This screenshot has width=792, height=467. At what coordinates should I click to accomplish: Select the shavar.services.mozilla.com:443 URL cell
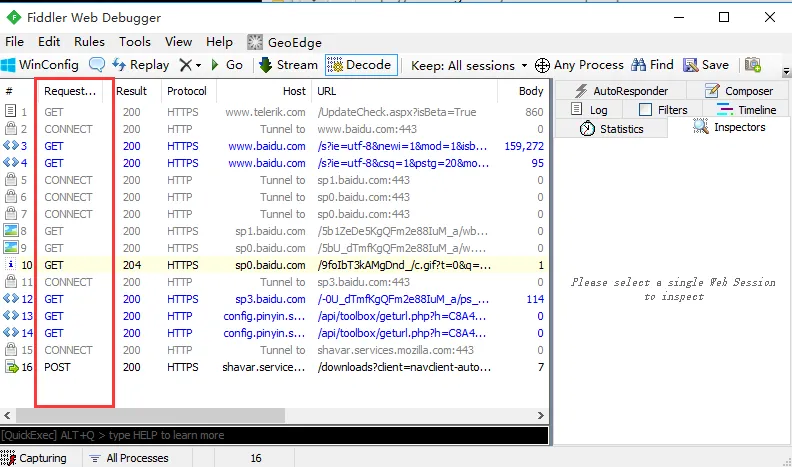tap(395, 350)
